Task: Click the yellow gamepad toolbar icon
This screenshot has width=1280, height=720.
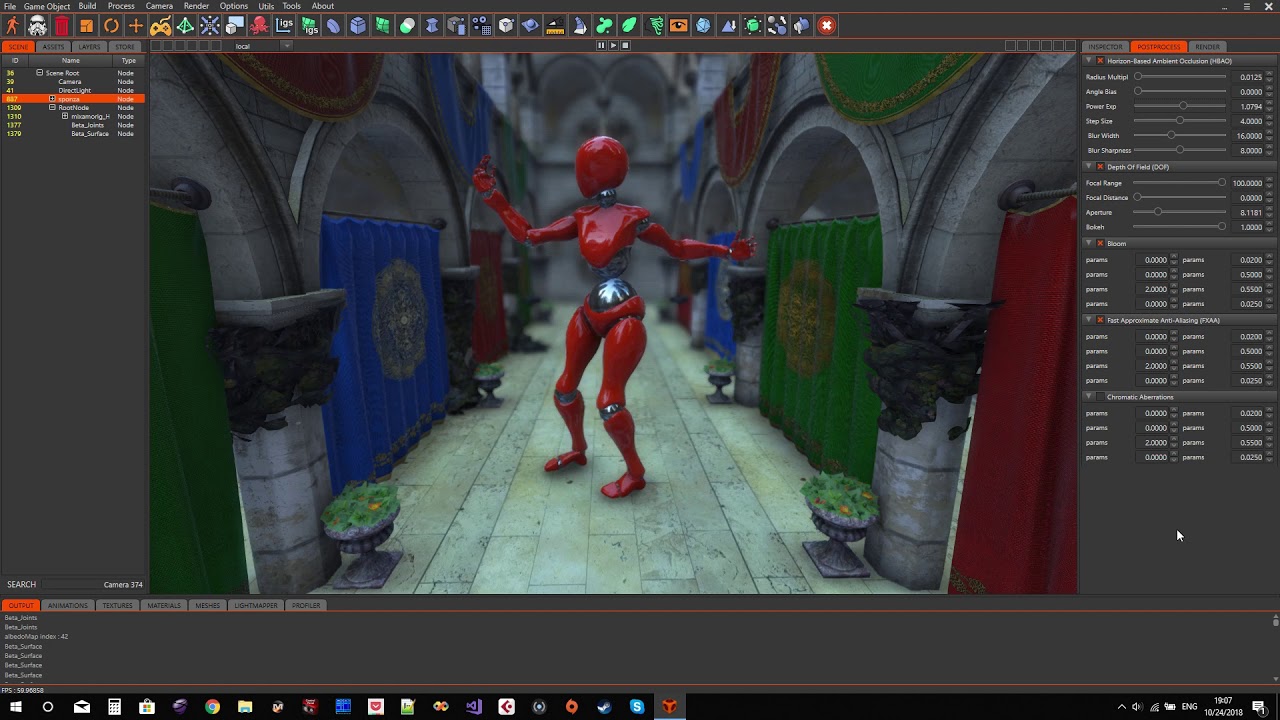Action: tap(160, 25)
